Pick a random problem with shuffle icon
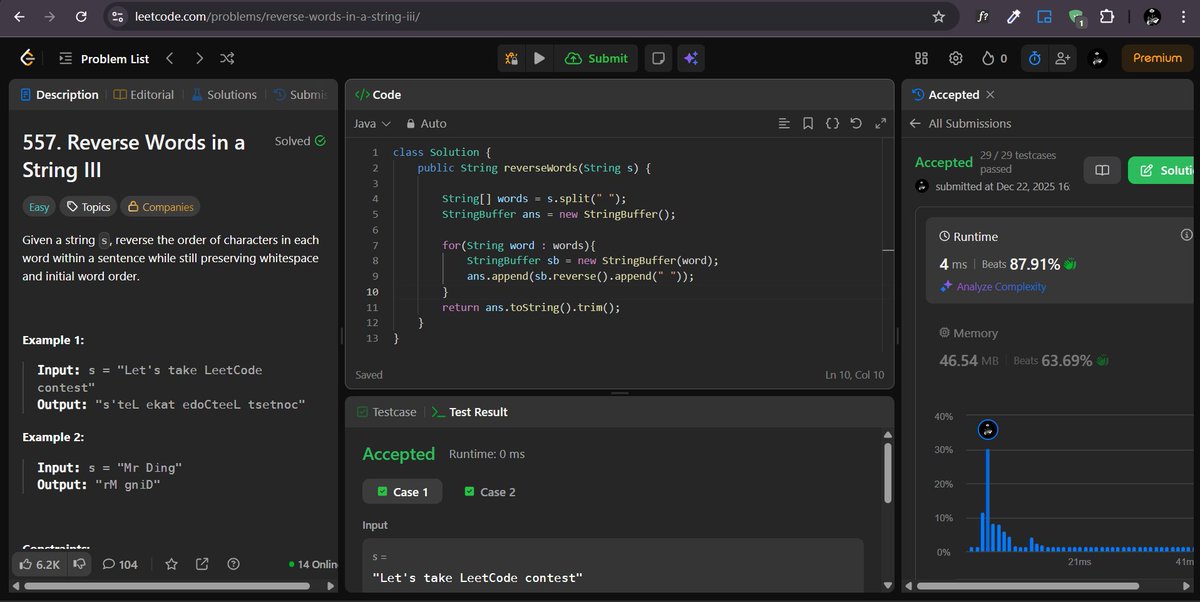 coord(227,58)
